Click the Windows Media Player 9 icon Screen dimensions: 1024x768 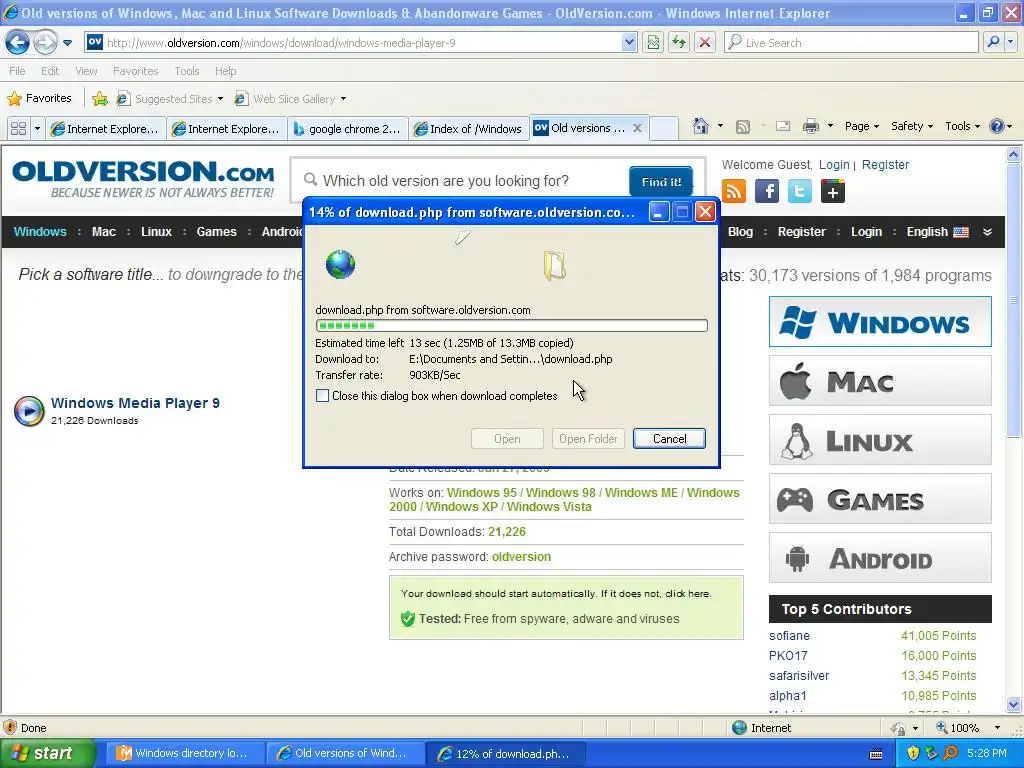pyautogui.click(x=29, y=411)
